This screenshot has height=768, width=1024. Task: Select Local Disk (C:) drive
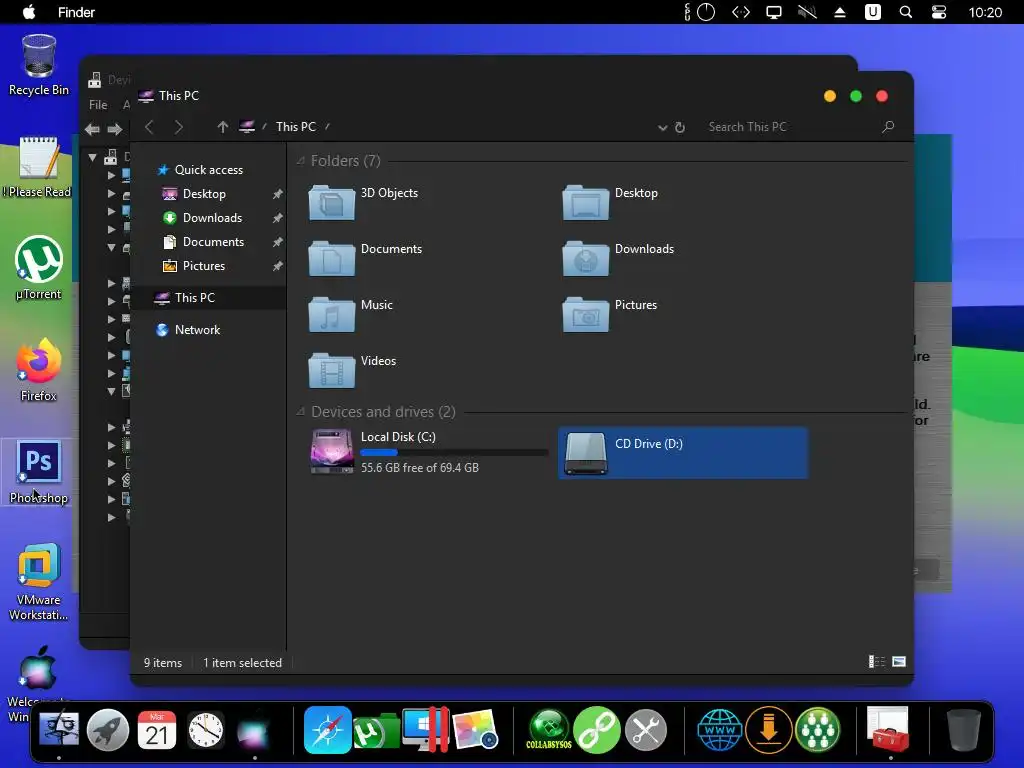pos(428,452)
